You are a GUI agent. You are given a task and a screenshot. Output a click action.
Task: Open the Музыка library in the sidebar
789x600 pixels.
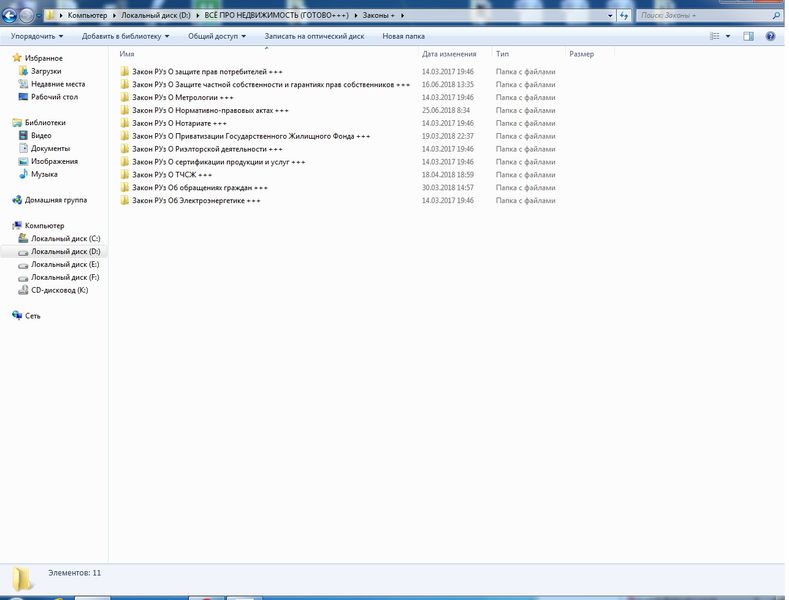44,174
